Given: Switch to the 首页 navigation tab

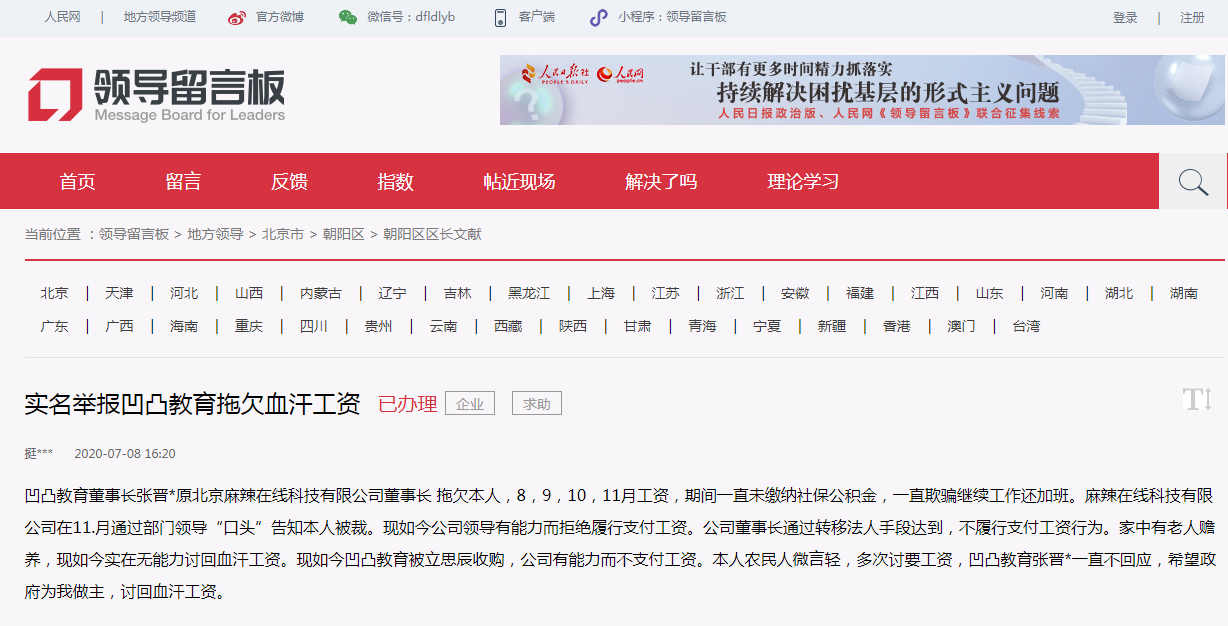Looking at the screenshot, I should coord(80,181).
